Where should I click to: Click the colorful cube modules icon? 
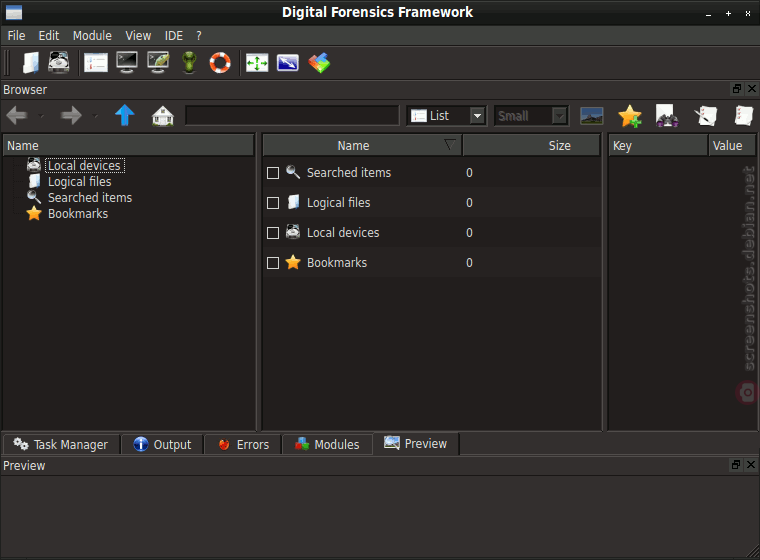point(319,63)
